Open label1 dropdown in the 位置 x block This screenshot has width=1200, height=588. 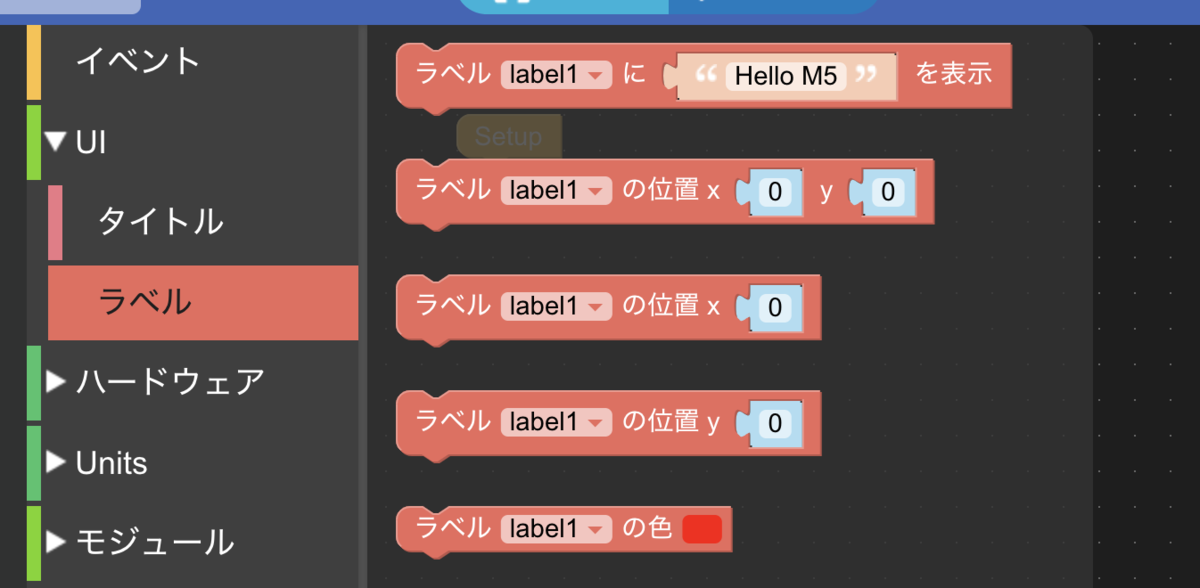click(x=555, y=307)
